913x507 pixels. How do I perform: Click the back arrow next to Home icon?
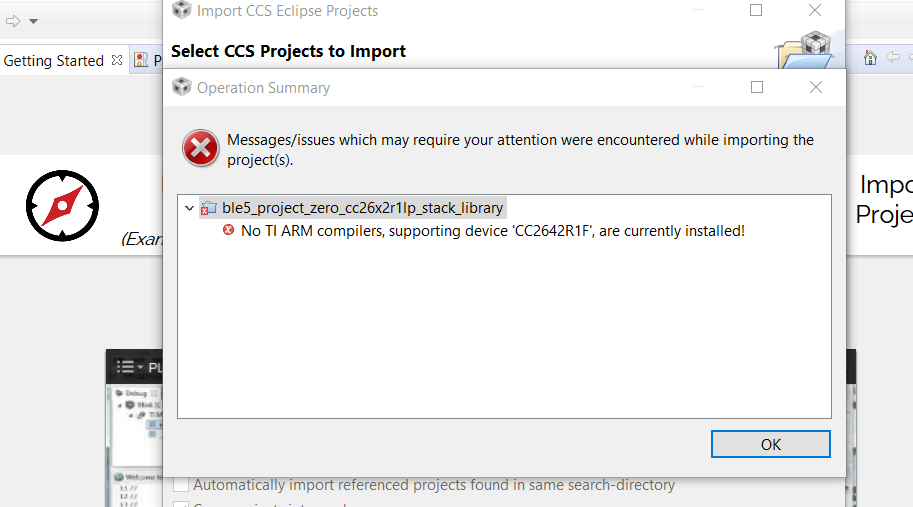[893, 58]
